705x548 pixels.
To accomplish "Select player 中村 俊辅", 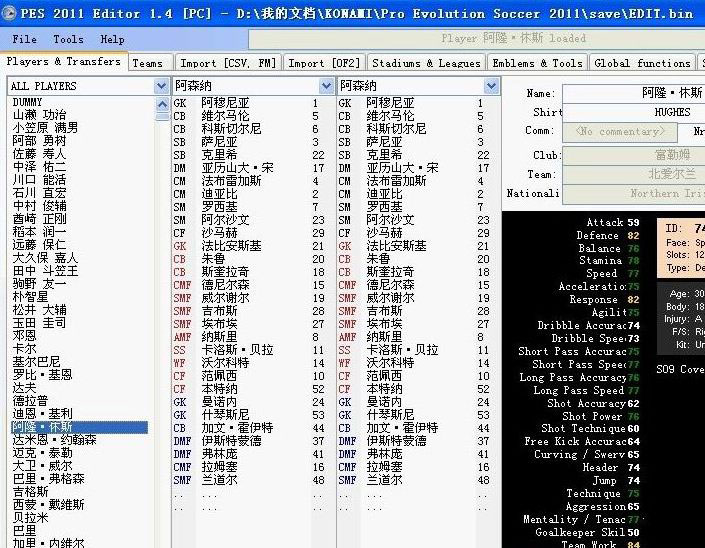I will coord(39,206).
